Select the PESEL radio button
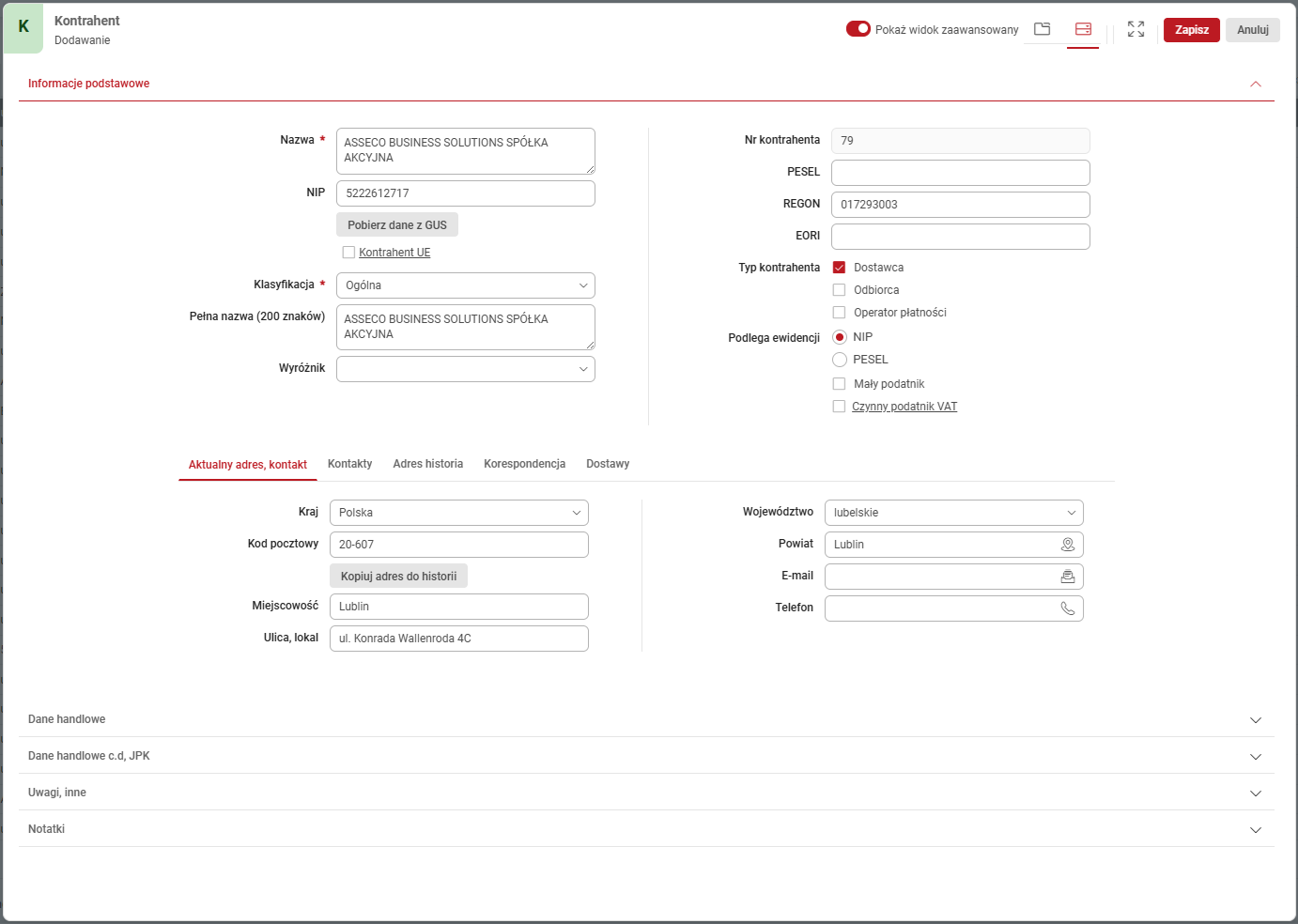This screenshot has width=1298, height=924. (x=840, y=360)
